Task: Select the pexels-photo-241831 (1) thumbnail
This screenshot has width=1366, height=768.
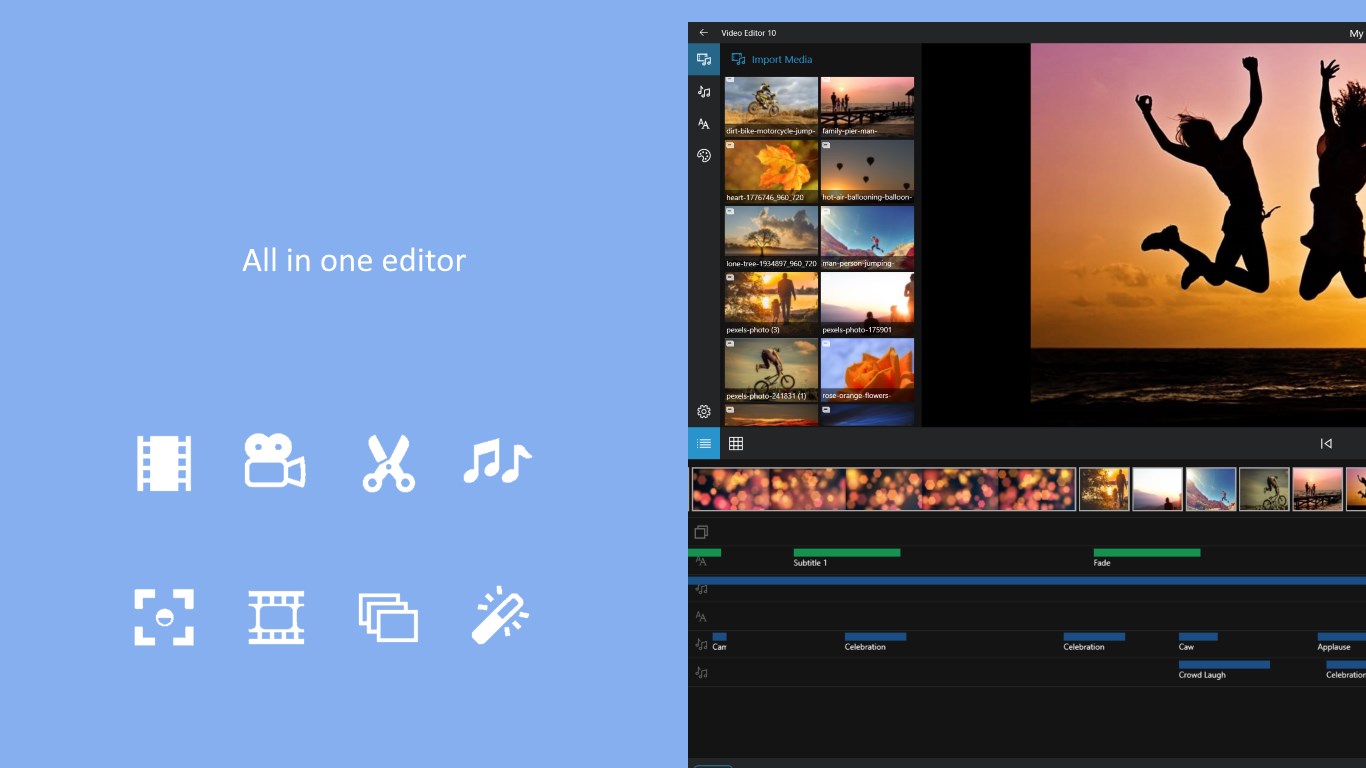Action: coord(771,370)
